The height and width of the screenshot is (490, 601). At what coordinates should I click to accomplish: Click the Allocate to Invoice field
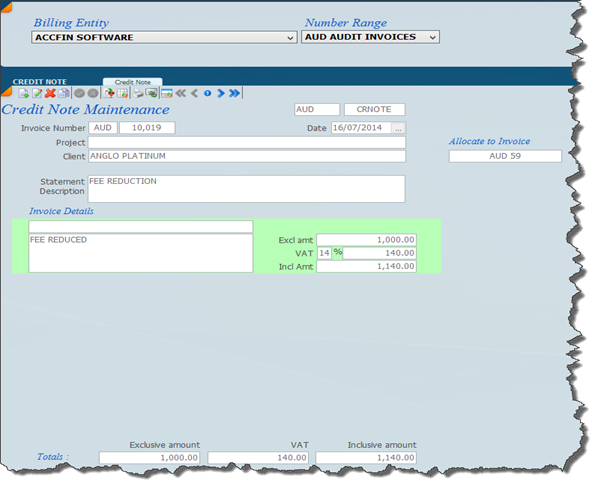505,156
